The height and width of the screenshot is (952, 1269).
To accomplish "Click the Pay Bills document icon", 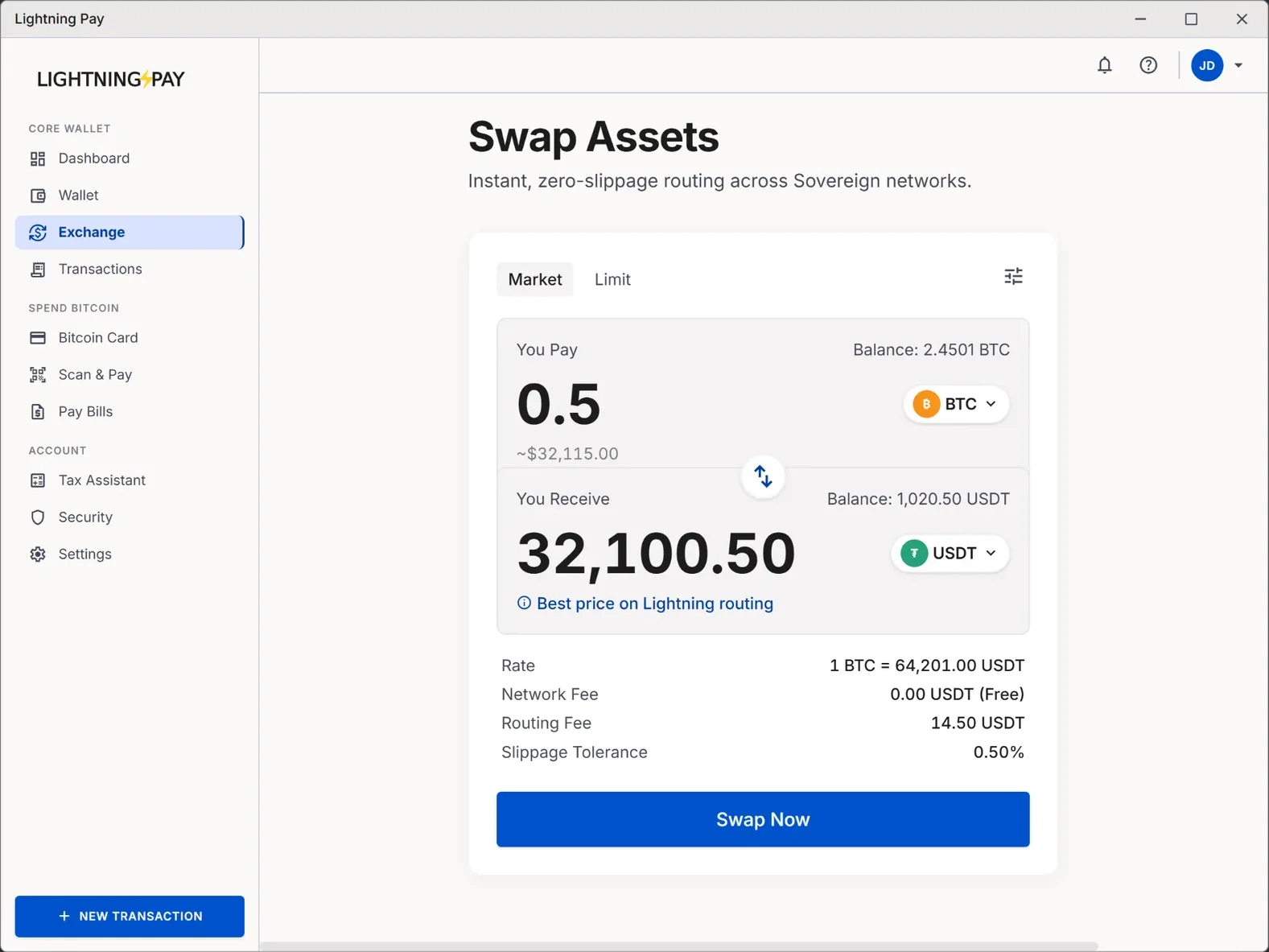I will (x=38, y=412).
